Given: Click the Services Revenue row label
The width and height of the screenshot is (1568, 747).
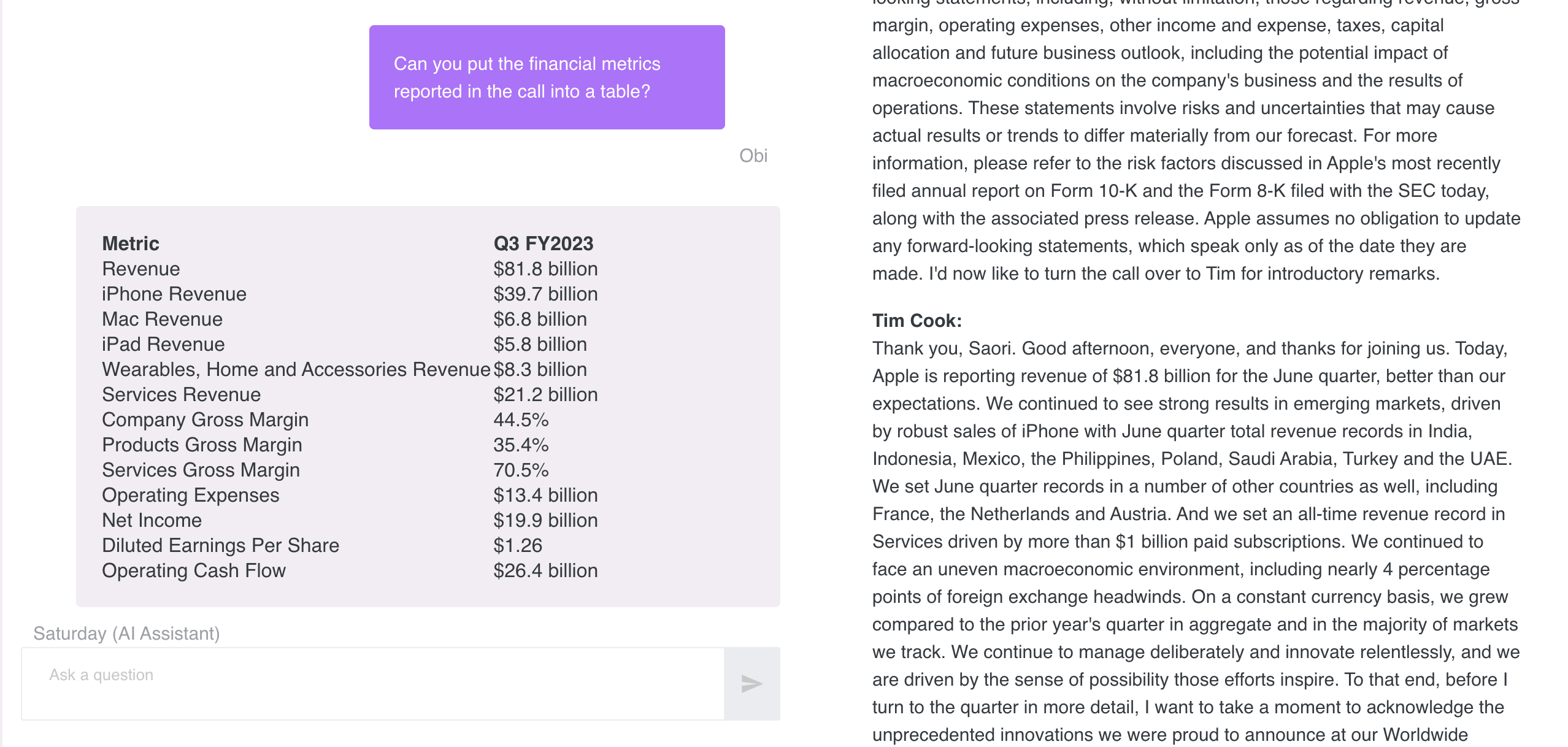Looking at the screenshot, I should pyautogui.click(x=182, y=394).
